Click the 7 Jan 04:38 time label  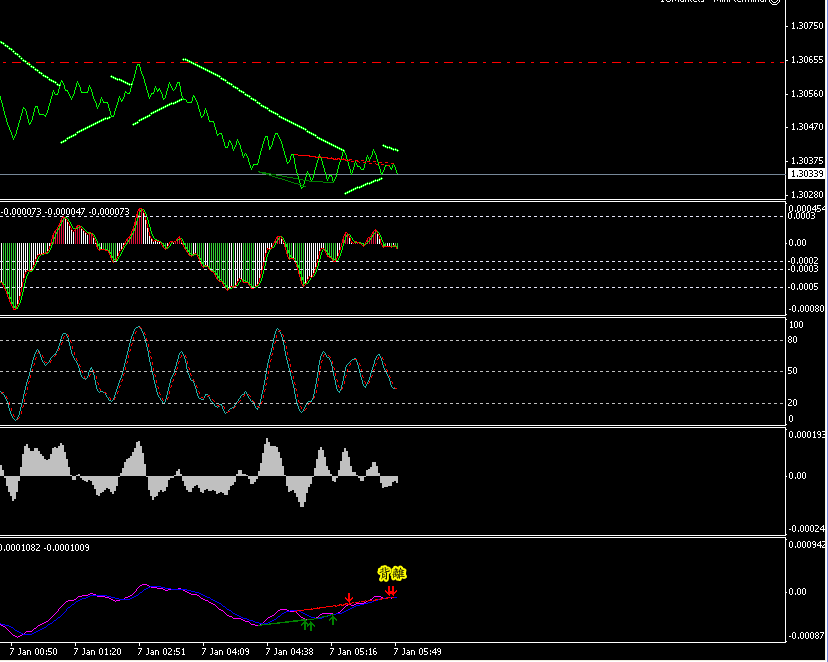[289, 652]
